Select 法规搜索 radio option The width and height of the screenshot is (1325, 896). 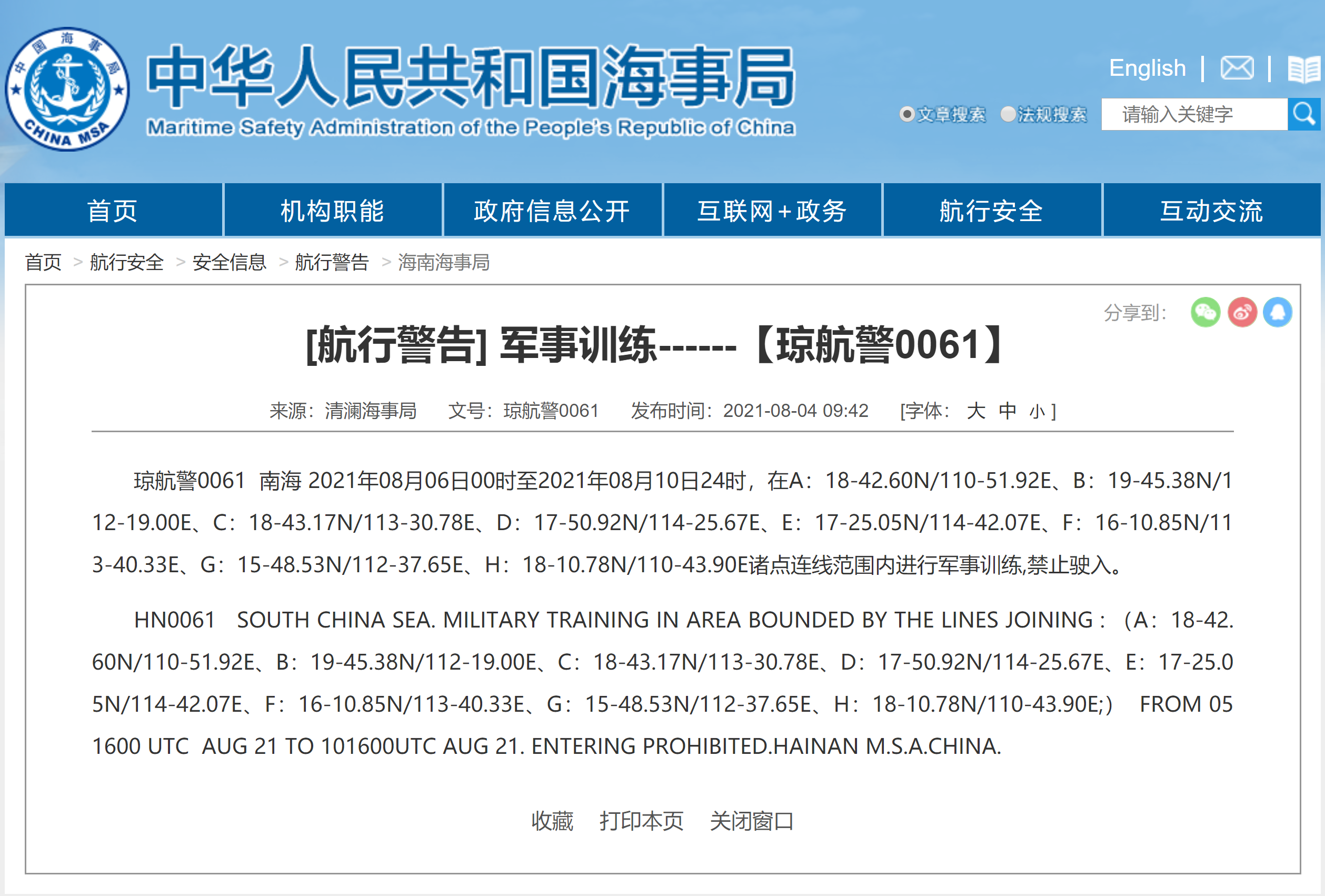pyautogui.click(x=1008, y=114)
